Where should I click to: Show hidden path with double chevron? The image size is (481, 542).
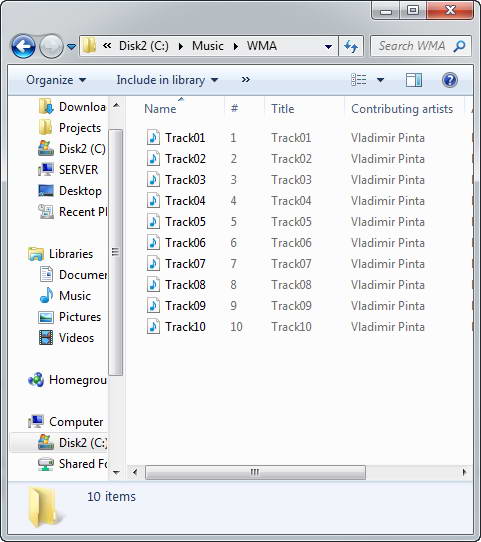(107, 46)
